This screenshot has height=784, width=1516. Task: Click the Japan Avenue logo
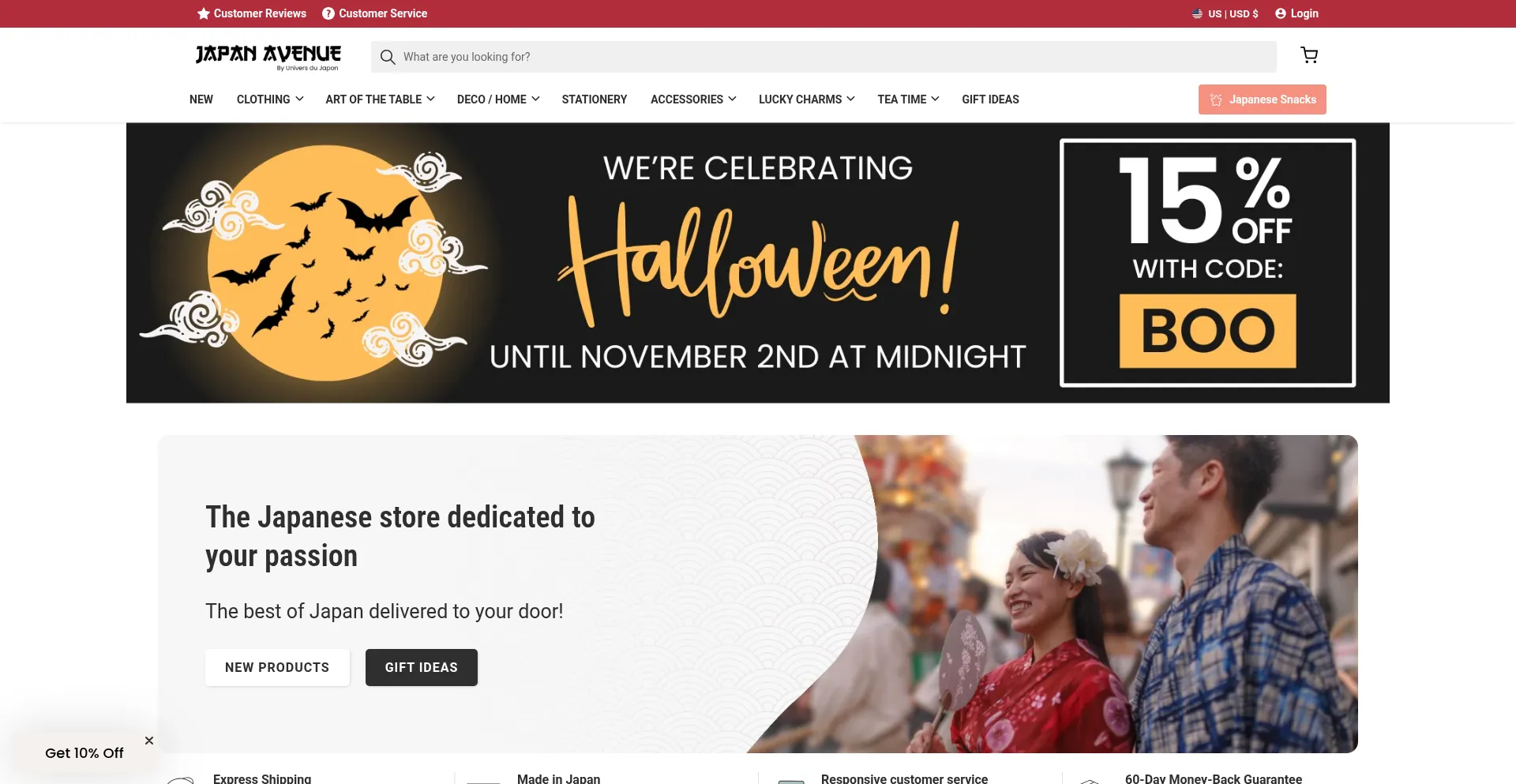pyautogui.click(x=268, y=57)
